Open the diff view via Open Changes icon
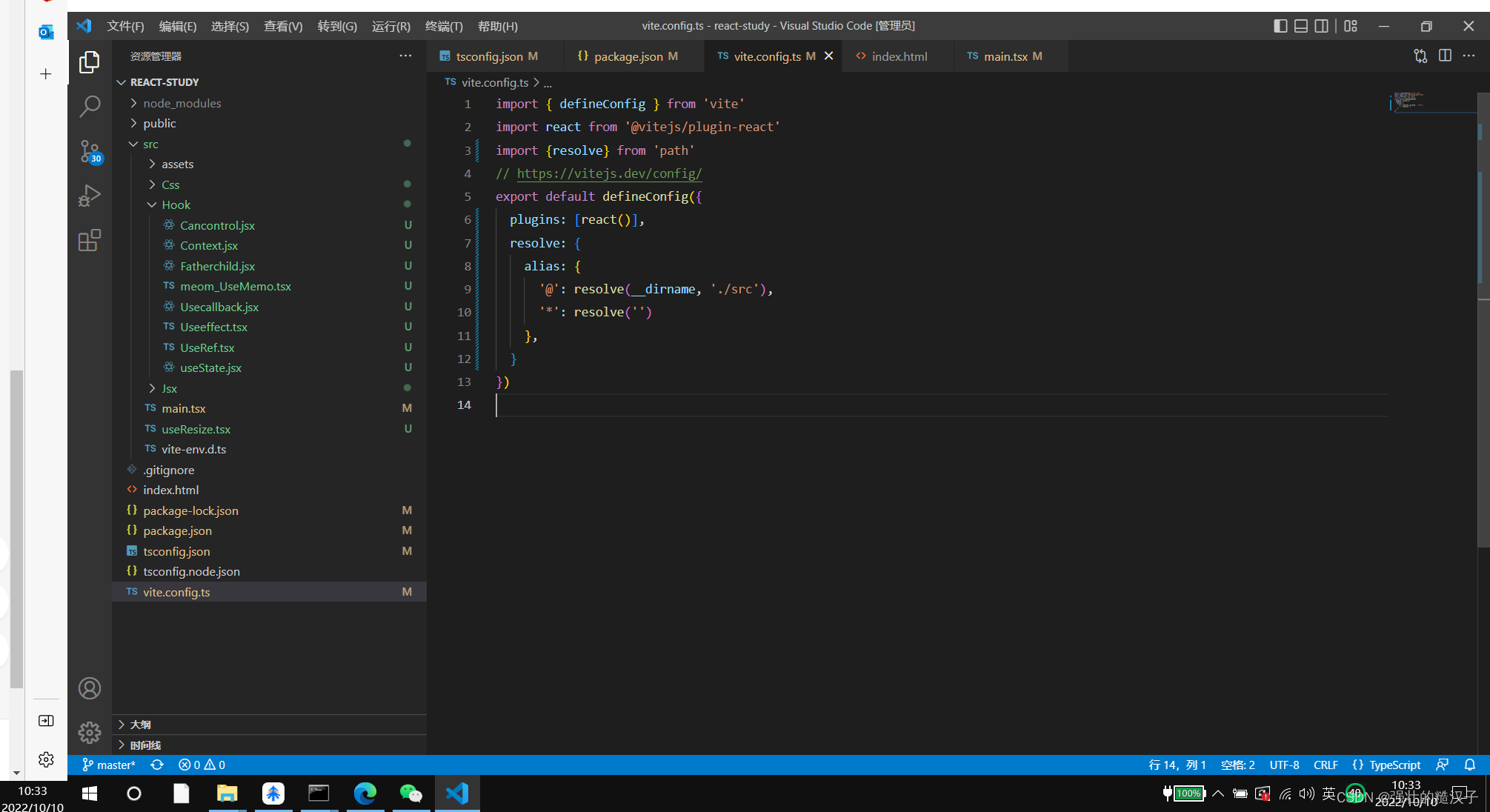 click(1420, 56)
